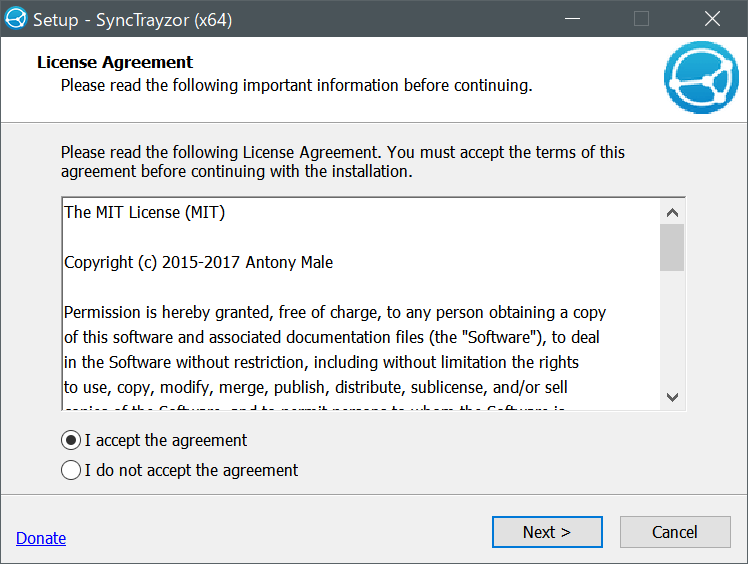The image size is (748, 564).
Task: Minimize the Setup window
Action: pos(571,18)
